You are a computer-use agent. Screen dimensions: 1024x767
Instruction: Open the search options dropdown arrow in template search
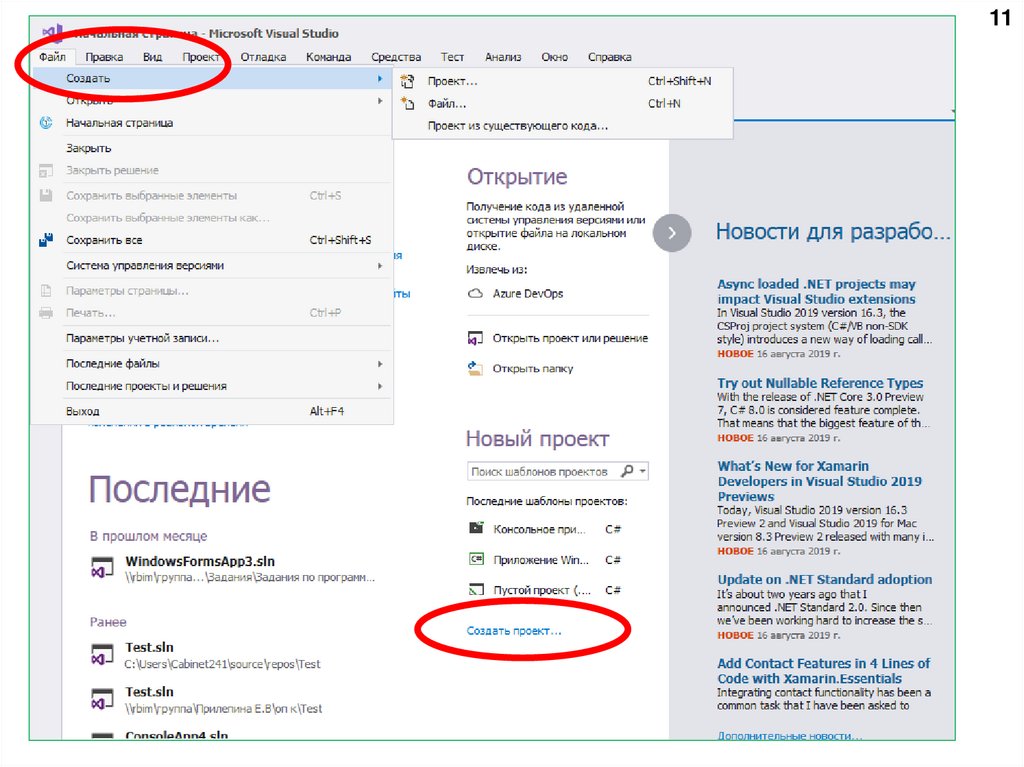(643, 471)
